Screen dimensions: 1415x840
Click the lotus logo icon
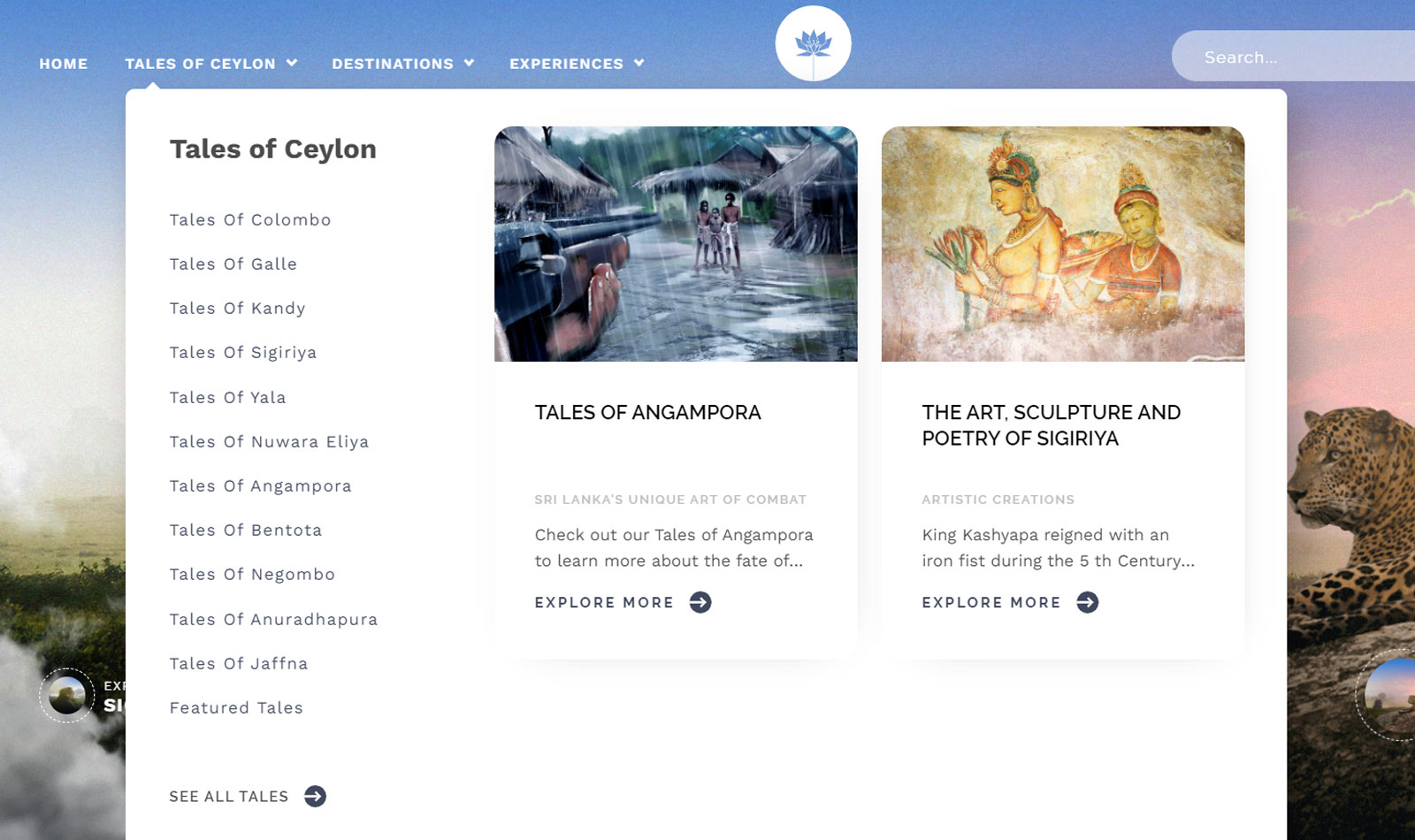coord(813,43)
